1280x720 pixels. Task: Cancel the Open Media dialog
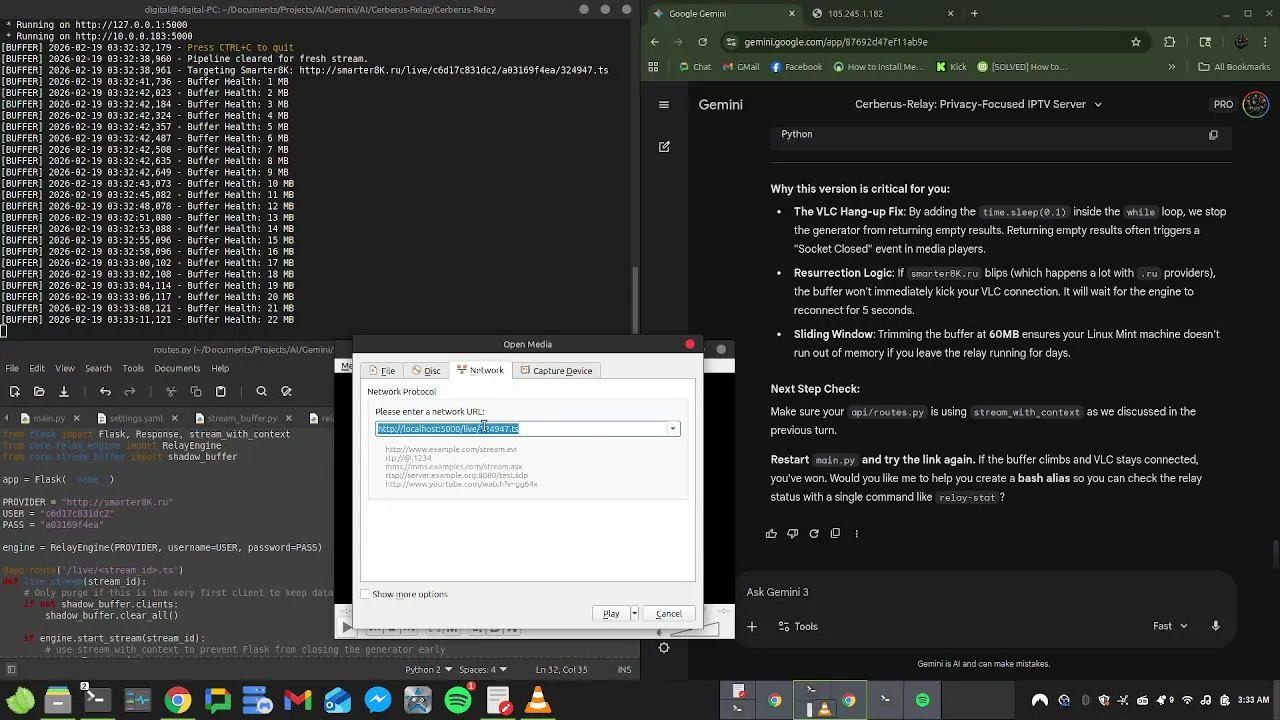(x=669, y=613)
